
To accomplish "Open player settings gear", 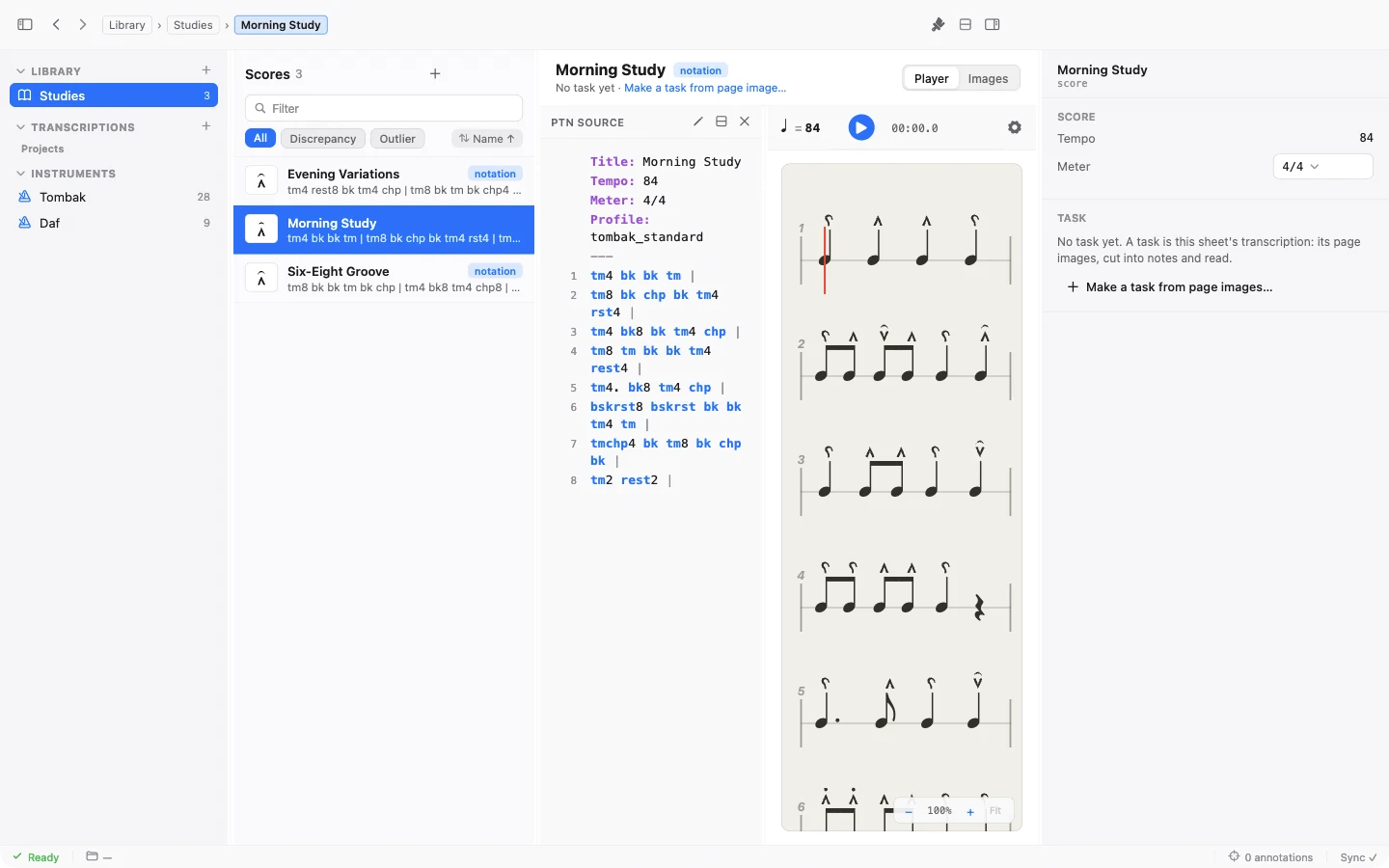I will 1015,127.
